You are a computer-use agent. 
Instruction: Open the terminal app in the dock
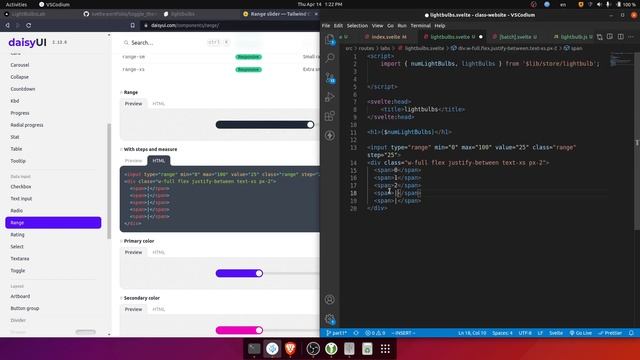(254, 349)
